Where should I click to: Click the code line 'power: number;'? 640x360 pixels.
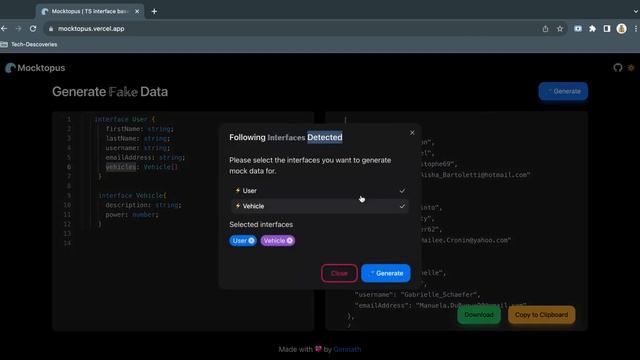(131, 215)
